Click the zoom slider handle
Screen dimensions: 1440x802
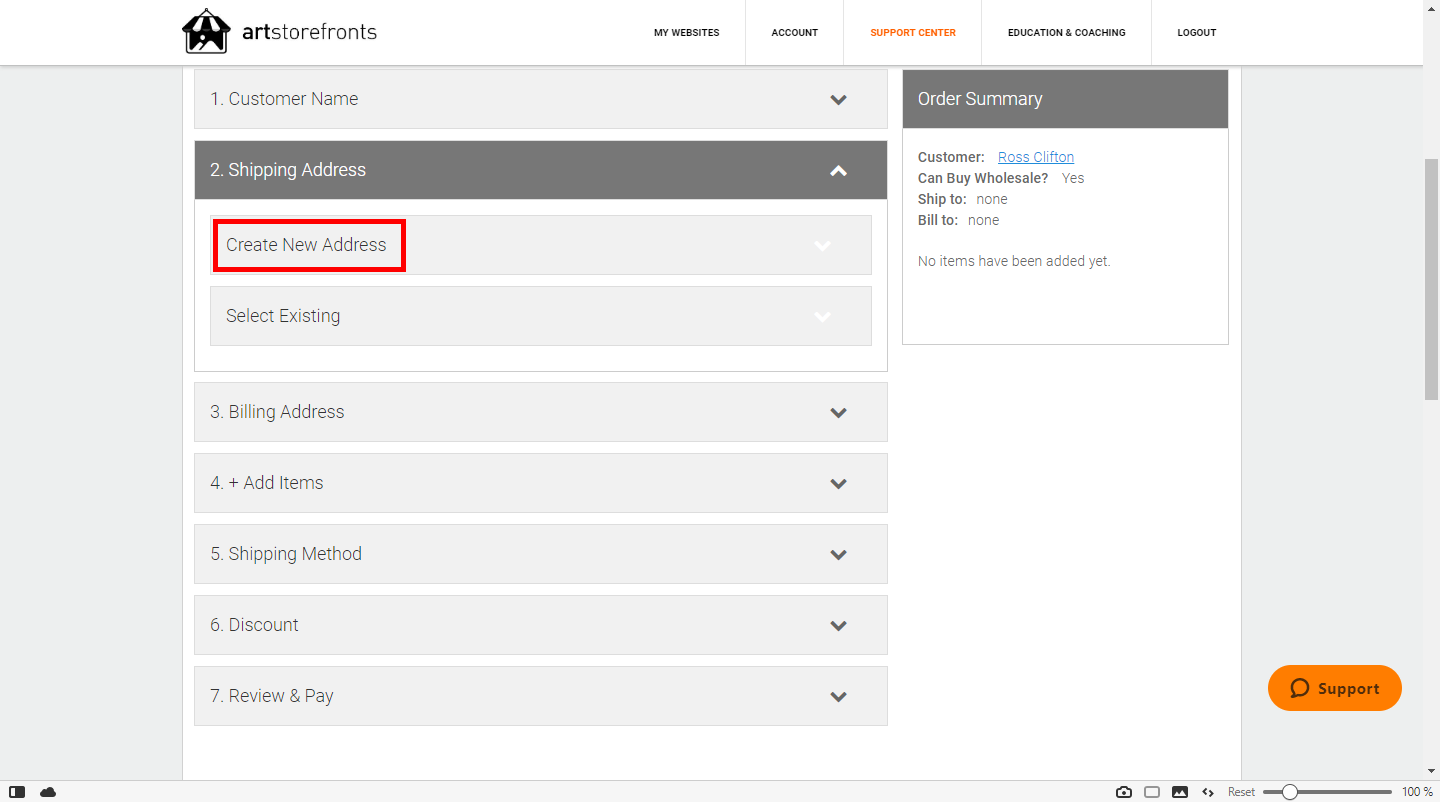1290,792
